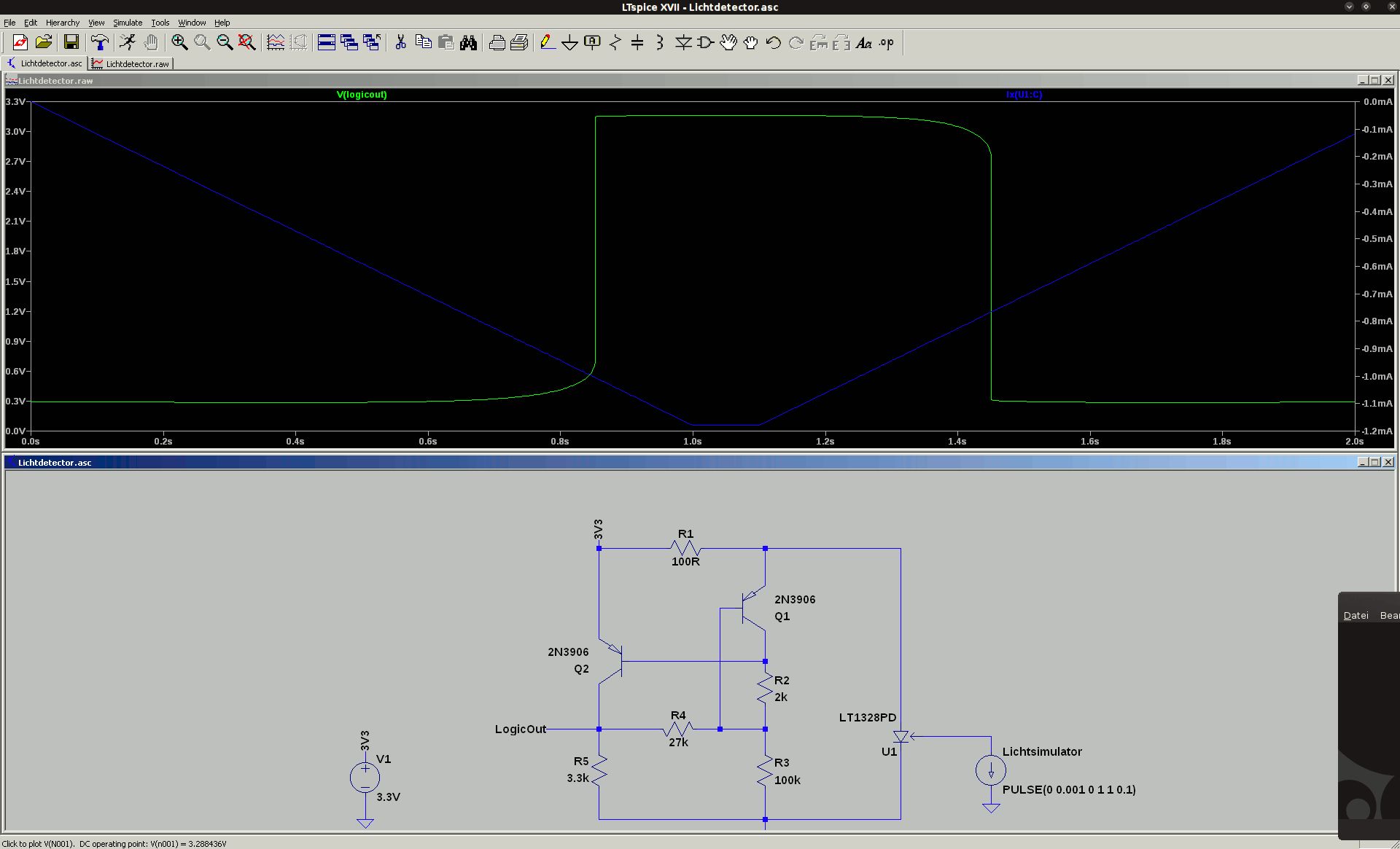Click the SPICE directive .op icon
The height and width of the screenshot is (849, 1400).
[886, 42]
